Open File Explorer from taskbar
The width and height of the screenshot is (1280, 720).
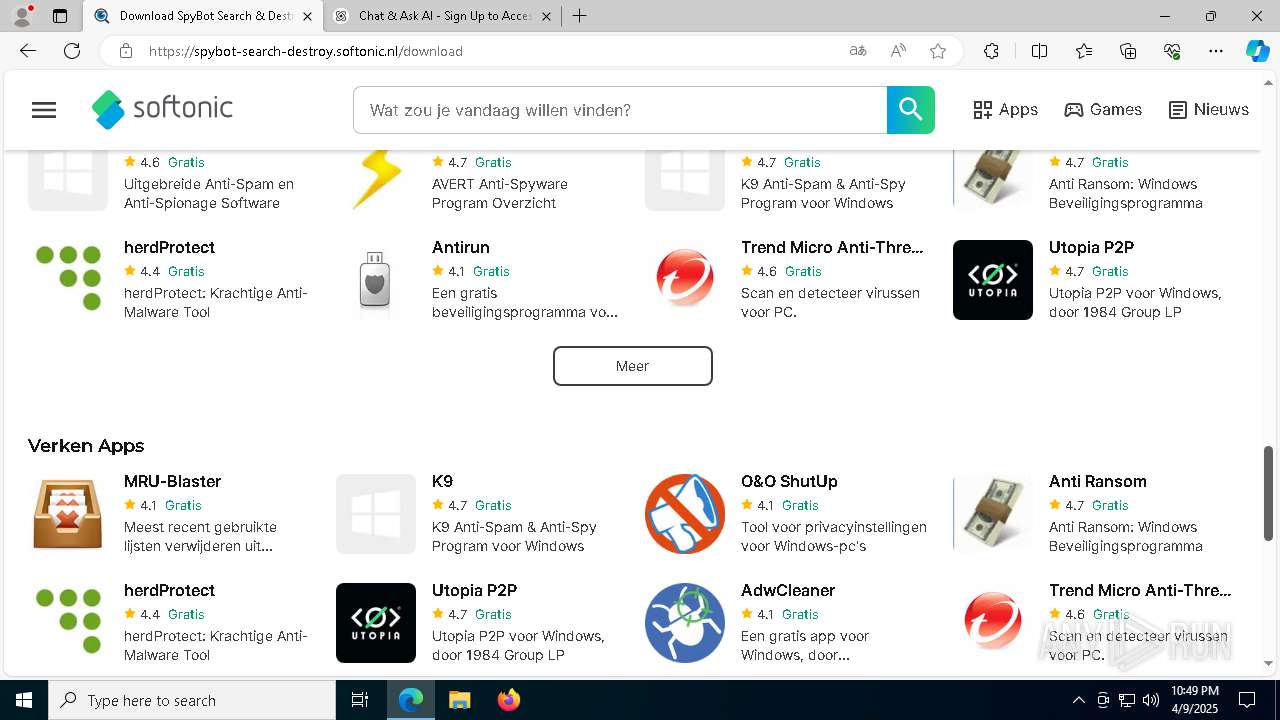[459, 700]
